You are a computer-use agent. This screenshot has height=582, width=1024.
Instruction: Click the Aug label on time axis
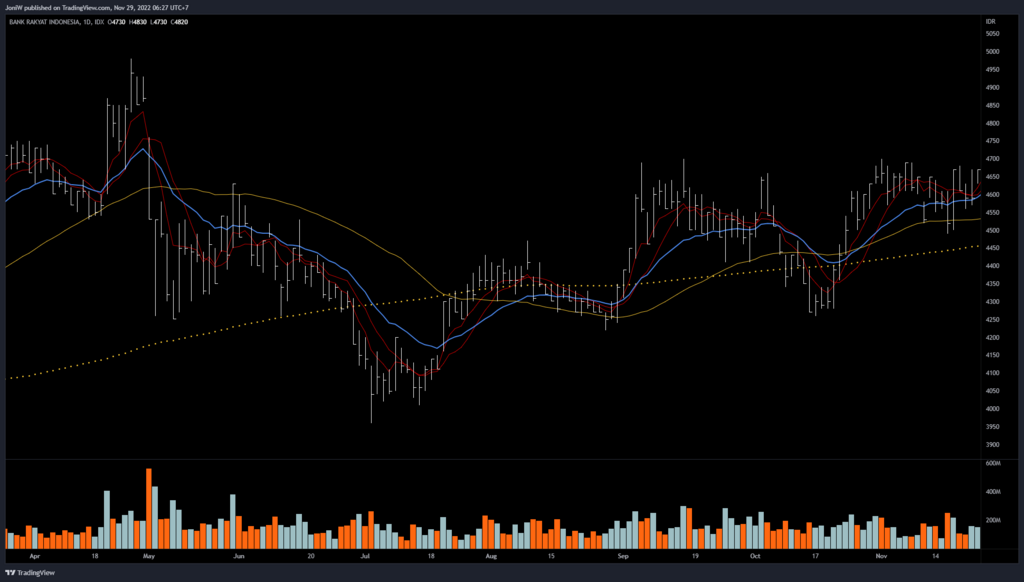tap(491, 555)
